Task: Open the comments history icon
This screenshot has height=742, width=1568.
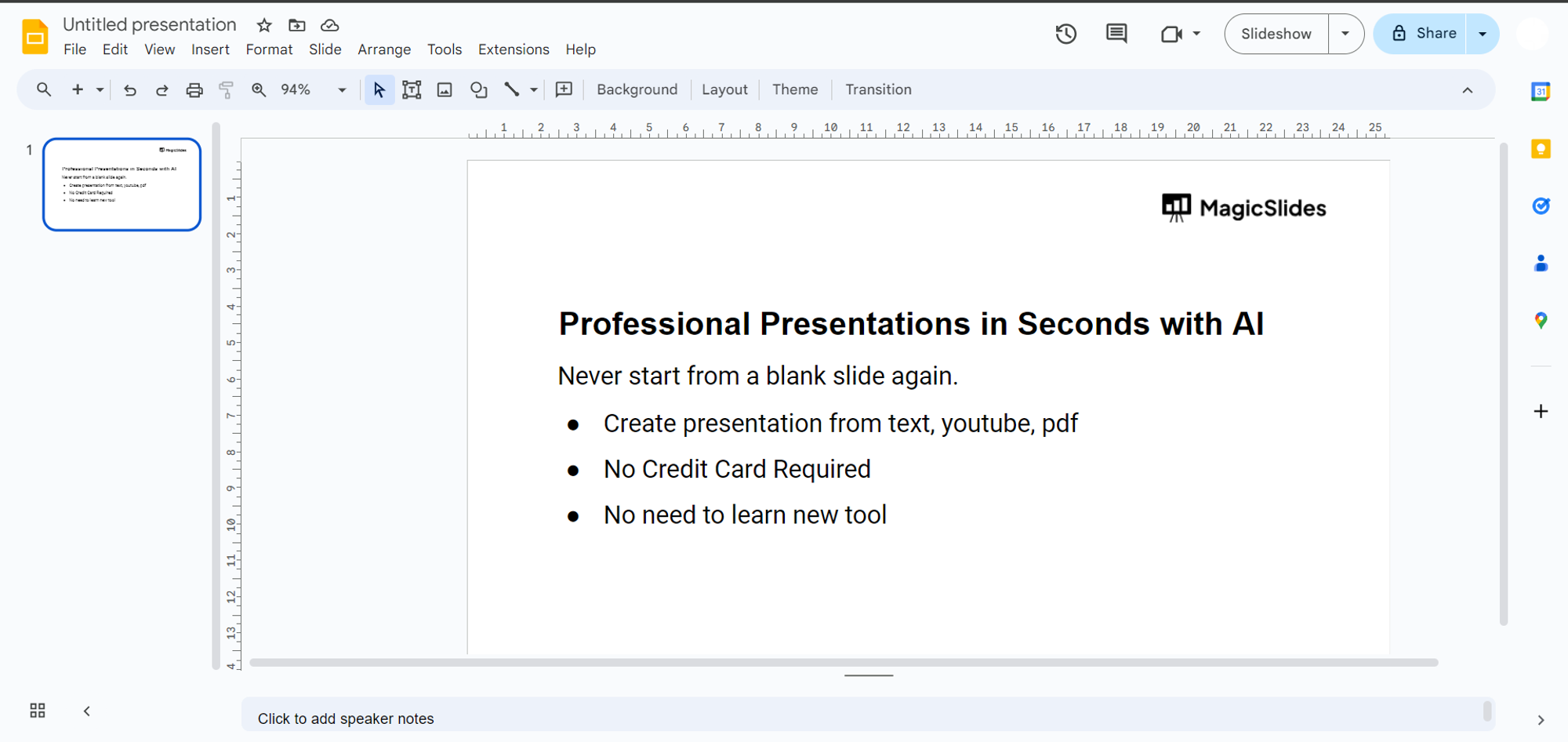Action: point(1116,34)
